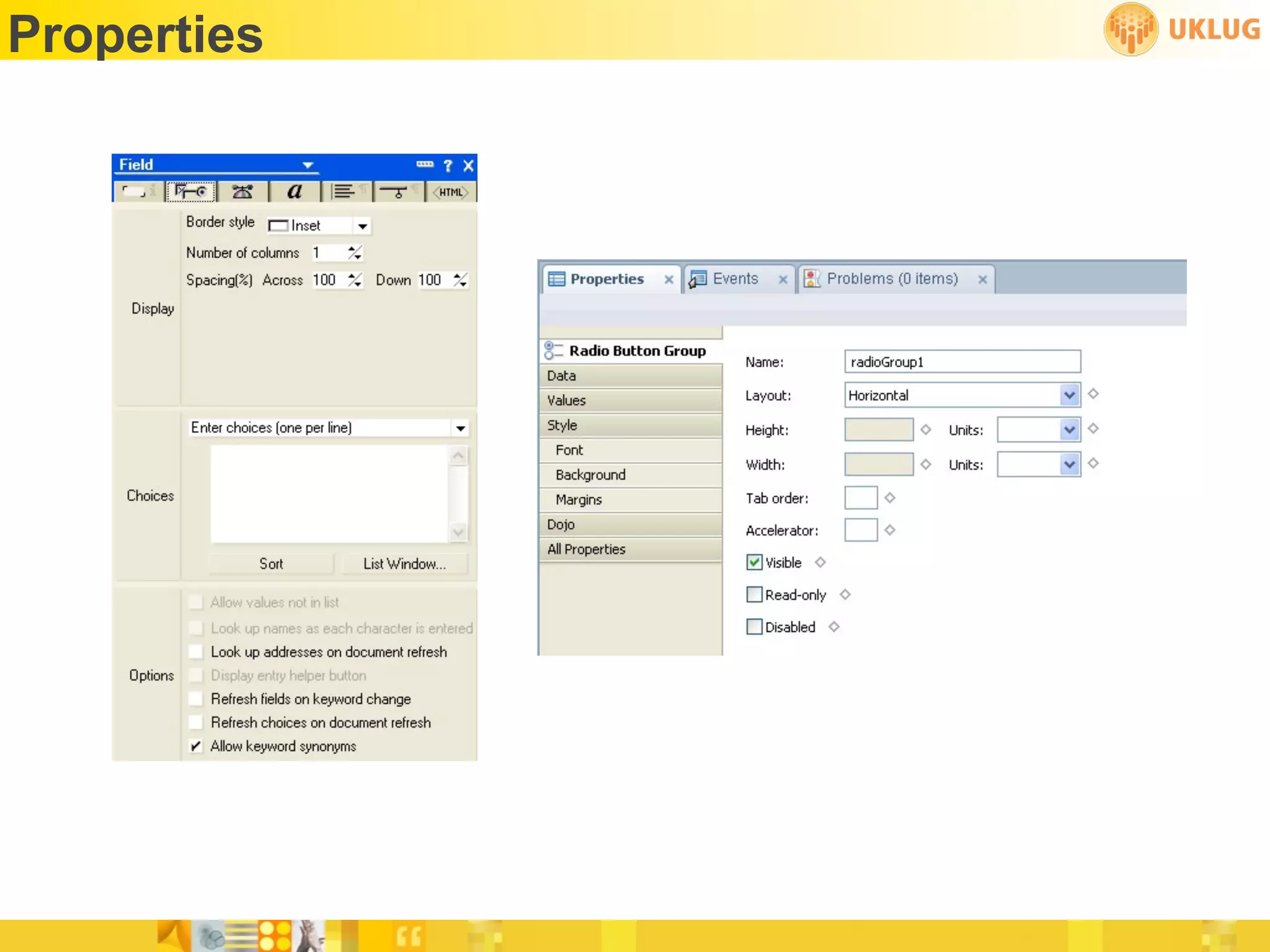Click the diamond icon next to Layout

1093,394
